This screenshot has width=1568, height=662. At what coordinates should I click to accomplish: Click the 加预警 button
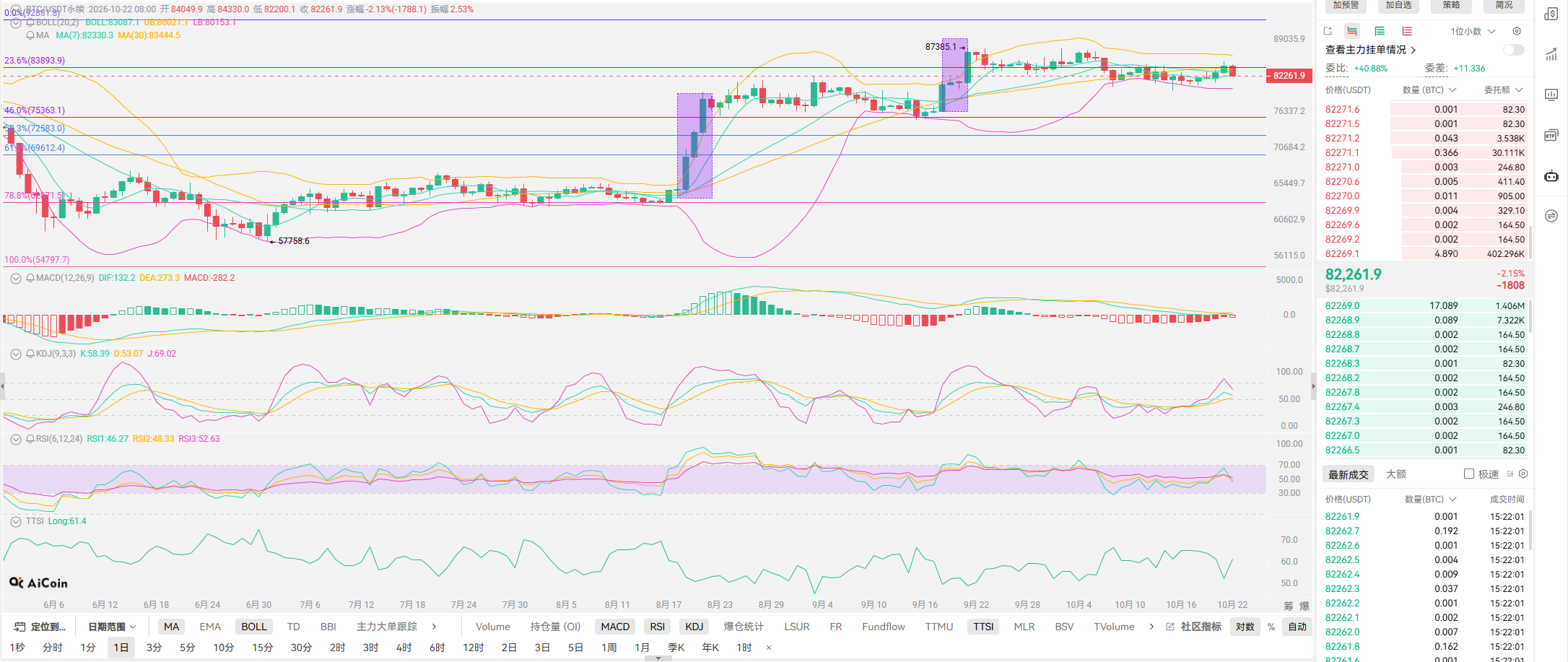1346,6
